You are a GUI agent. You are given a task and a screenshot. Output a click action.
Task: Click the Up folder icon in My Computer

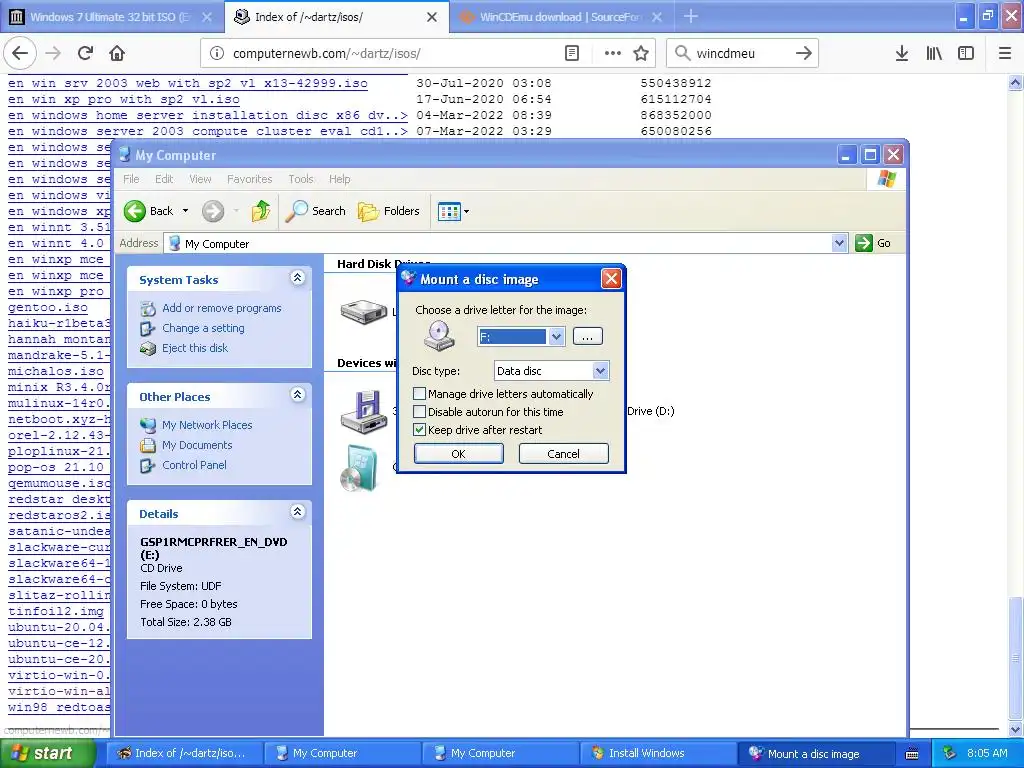[x=261, y=211]
